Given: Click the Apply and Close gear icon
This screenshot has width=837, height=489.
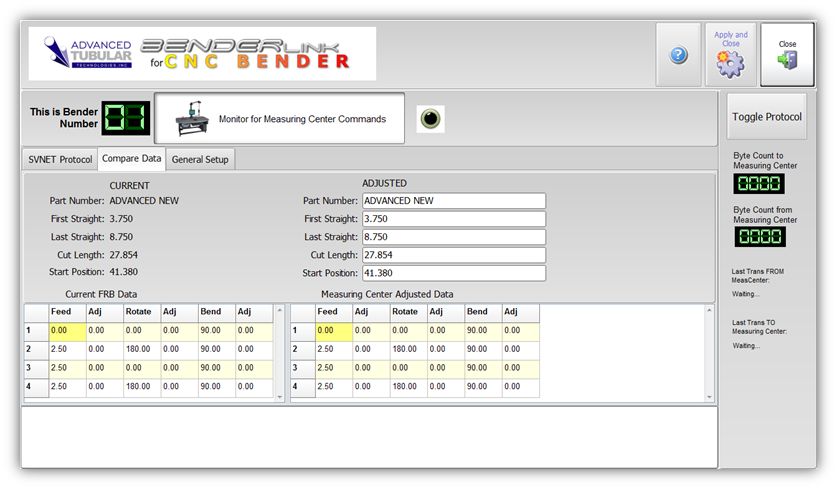Looking at the screenshot, I should click(x=730, y=63).
